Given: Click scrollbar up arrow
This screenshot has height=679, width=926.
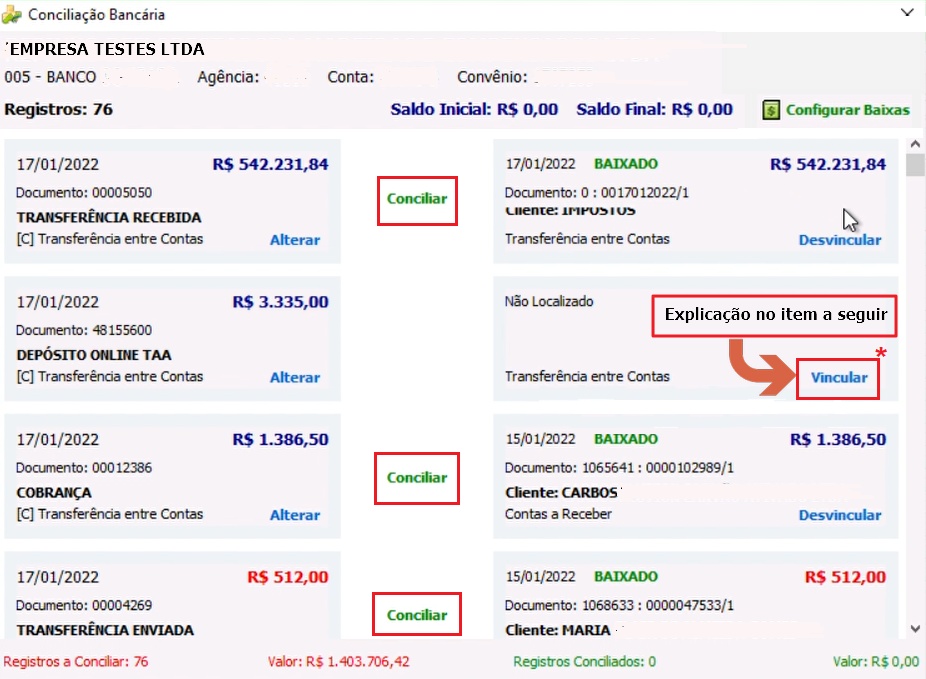Looking at the screenshot, I should pos(915,143).
